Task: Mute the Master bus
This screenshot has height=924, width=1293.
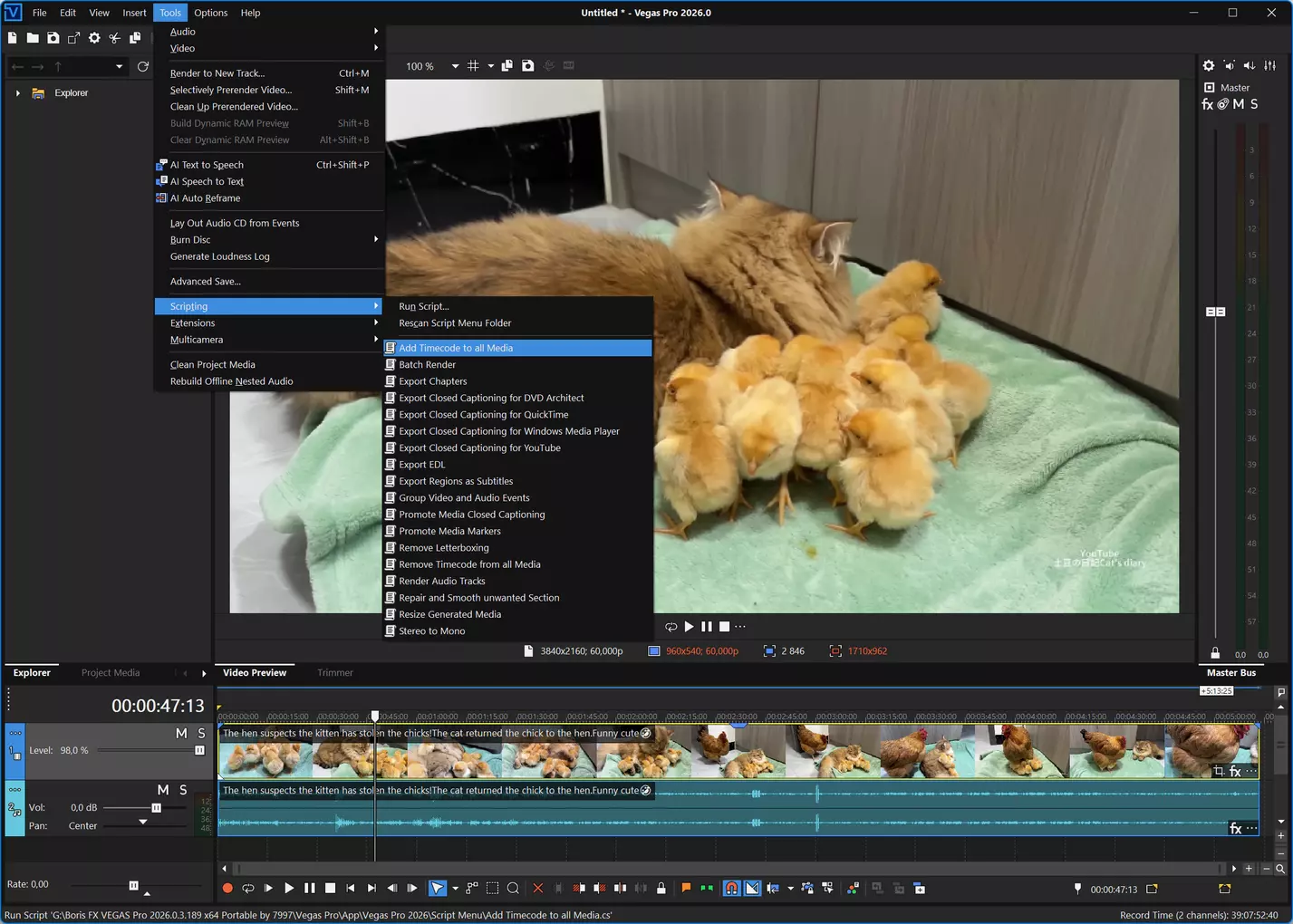Action: (x=1239, y=104)
